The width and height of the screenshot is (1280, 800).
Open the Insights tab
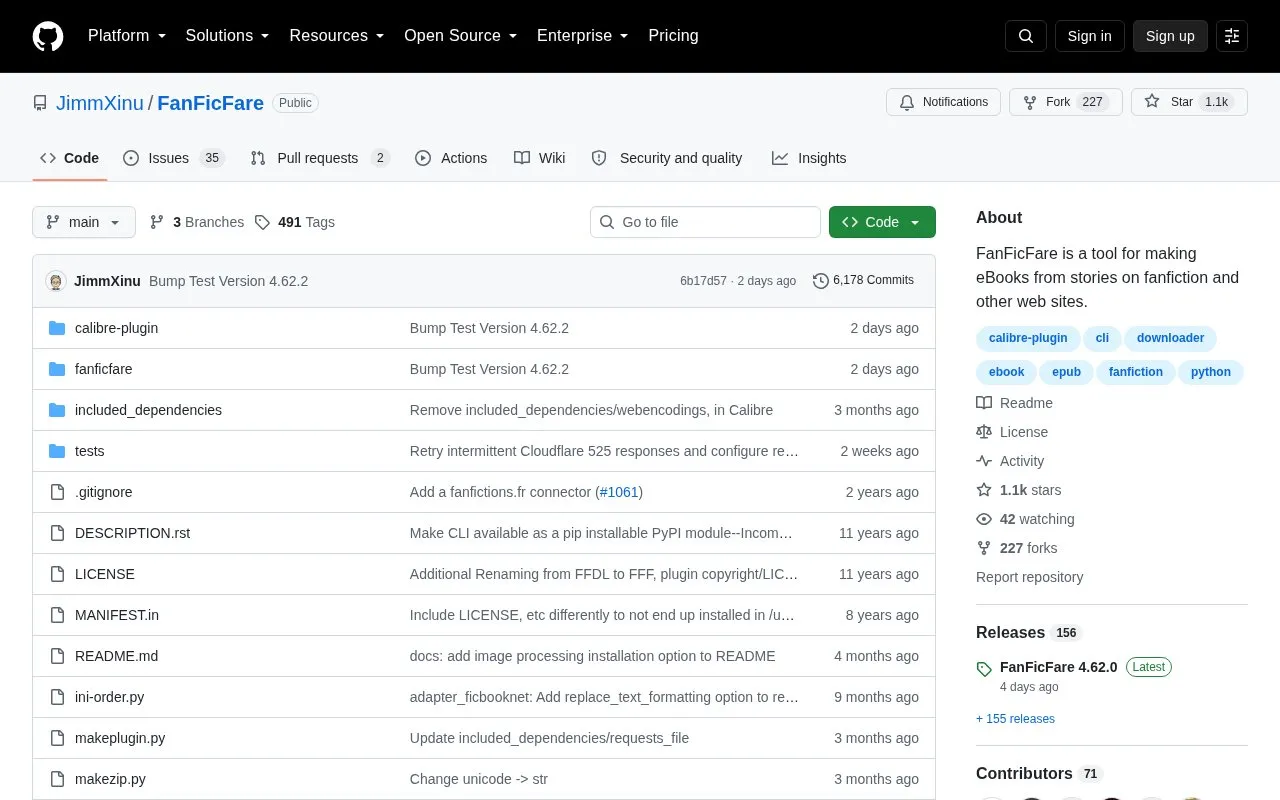pyautogui.click(x=809, y=158)
